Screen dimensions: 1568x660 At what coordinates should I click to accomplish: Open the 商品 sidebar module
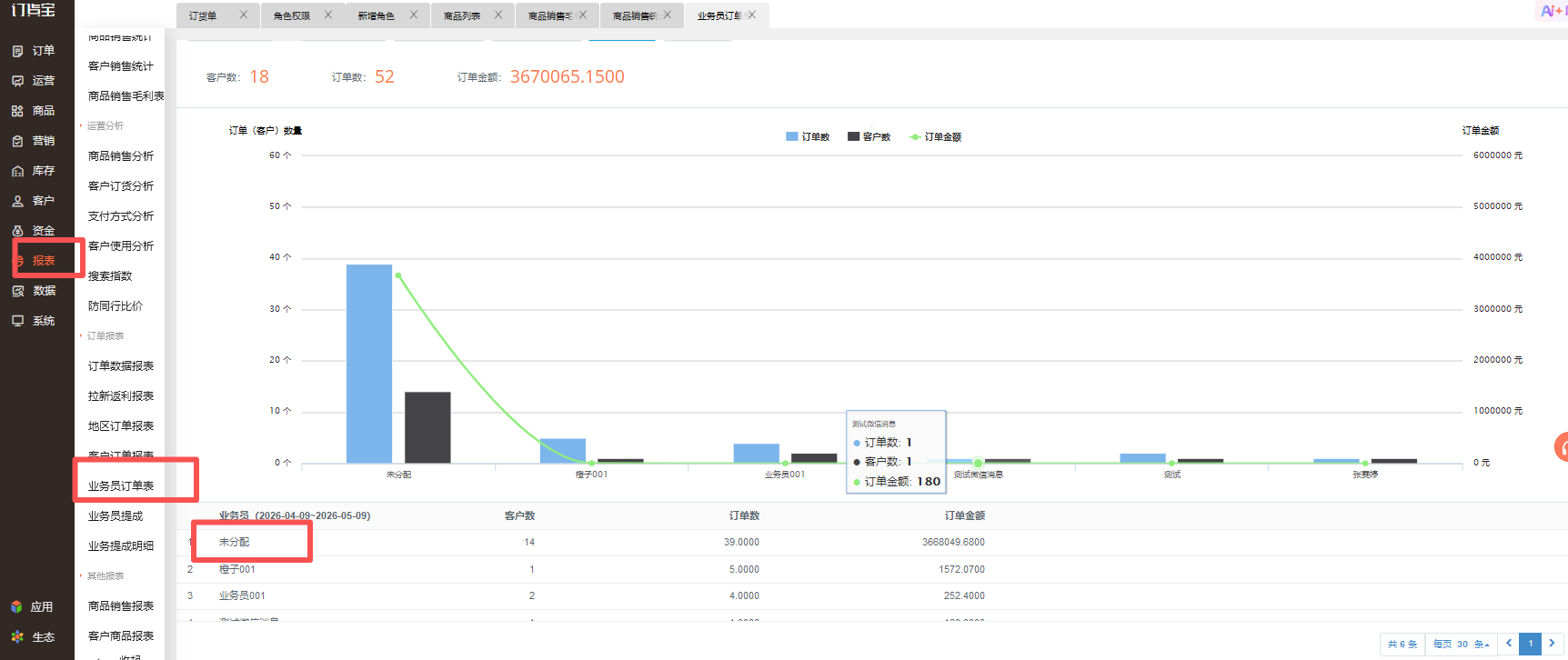coord(34,111)
